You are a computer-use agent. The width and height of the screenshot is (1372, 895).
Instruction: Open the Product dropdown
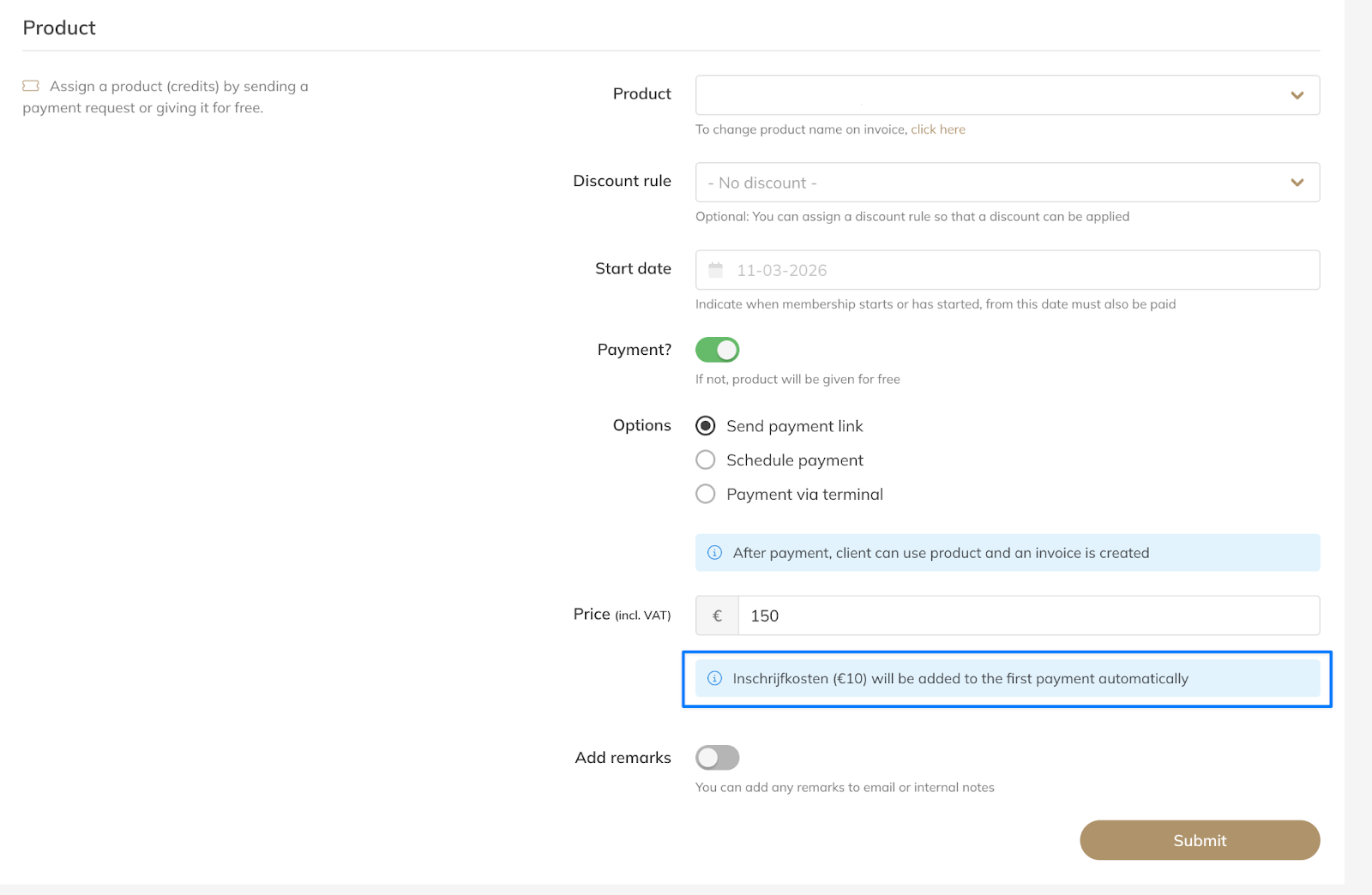pos(1007,95)
